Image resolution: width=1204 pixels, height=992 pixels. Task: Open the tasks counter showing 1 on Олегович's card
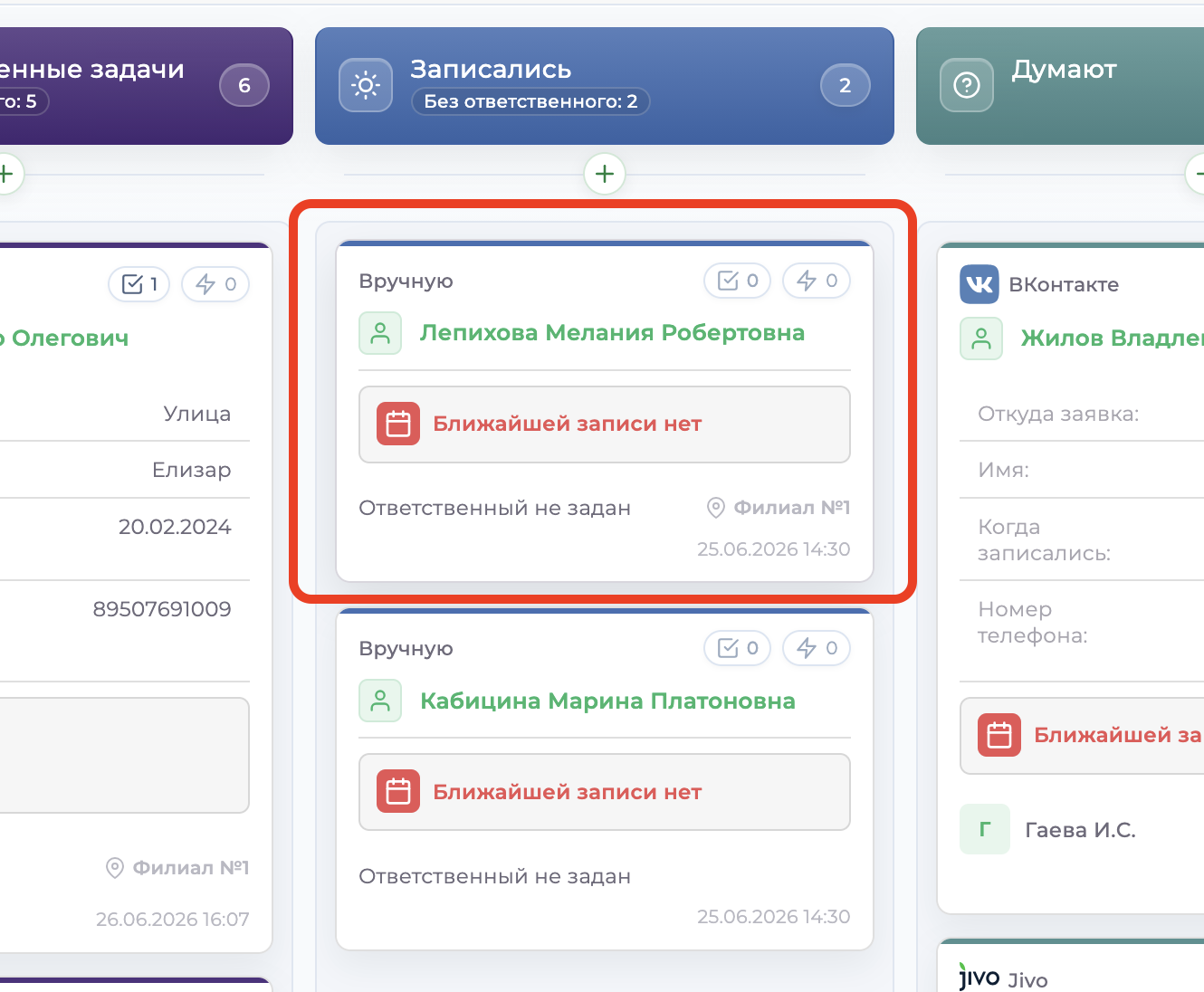click(139, 284)
